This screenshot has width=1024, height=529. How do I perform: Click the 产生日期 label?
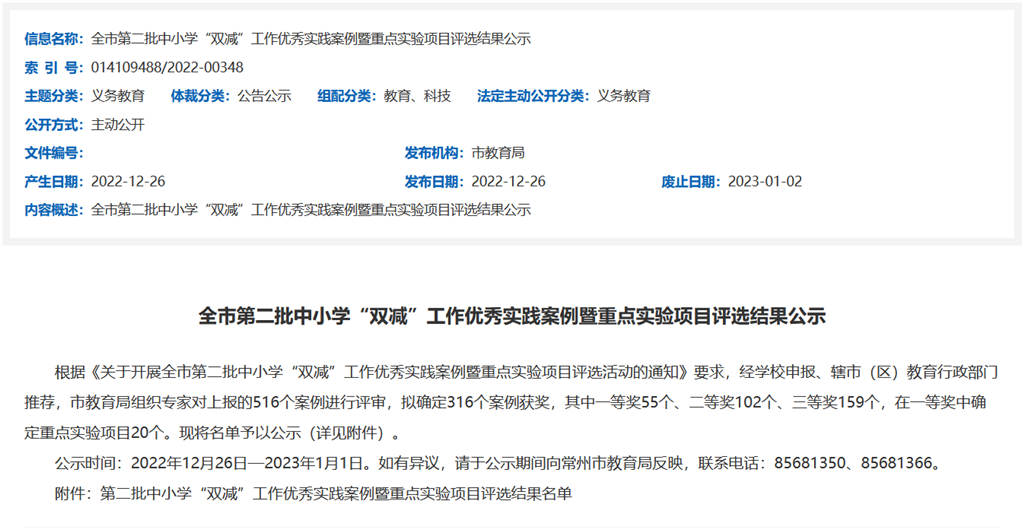pos(54,182)
